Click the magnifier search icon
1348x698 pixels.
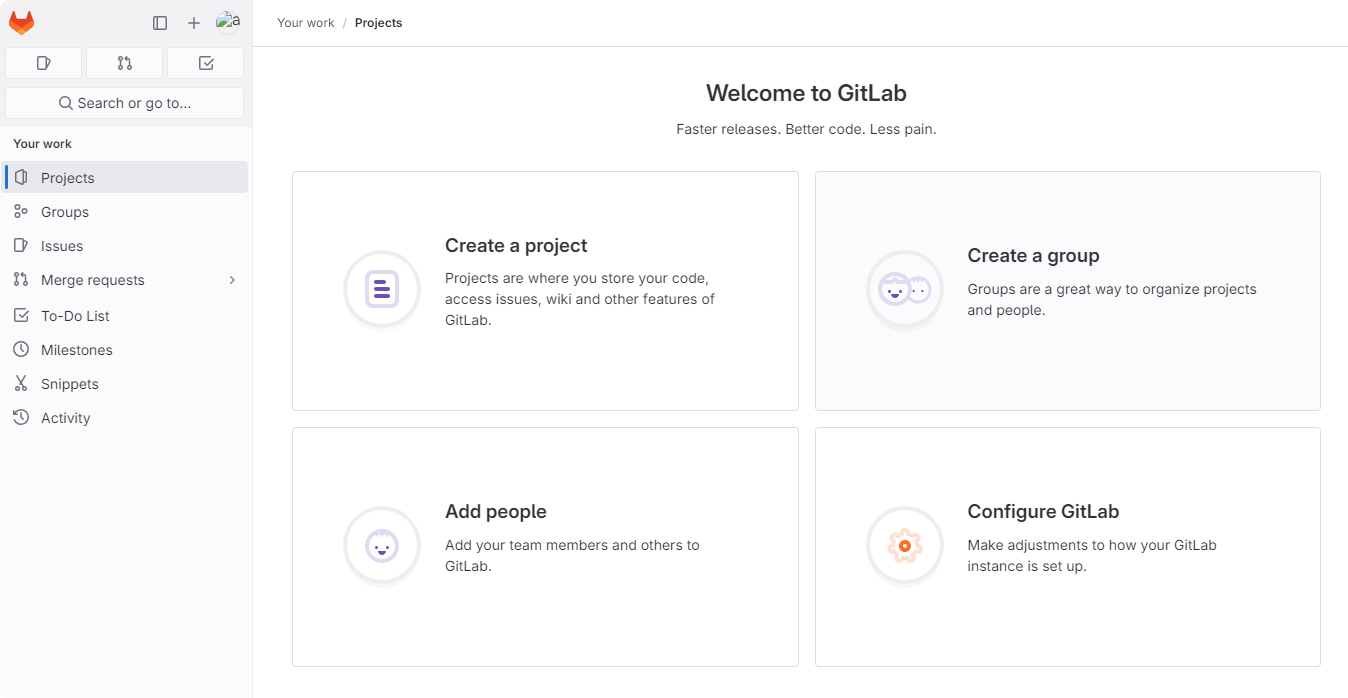point(66,103)
